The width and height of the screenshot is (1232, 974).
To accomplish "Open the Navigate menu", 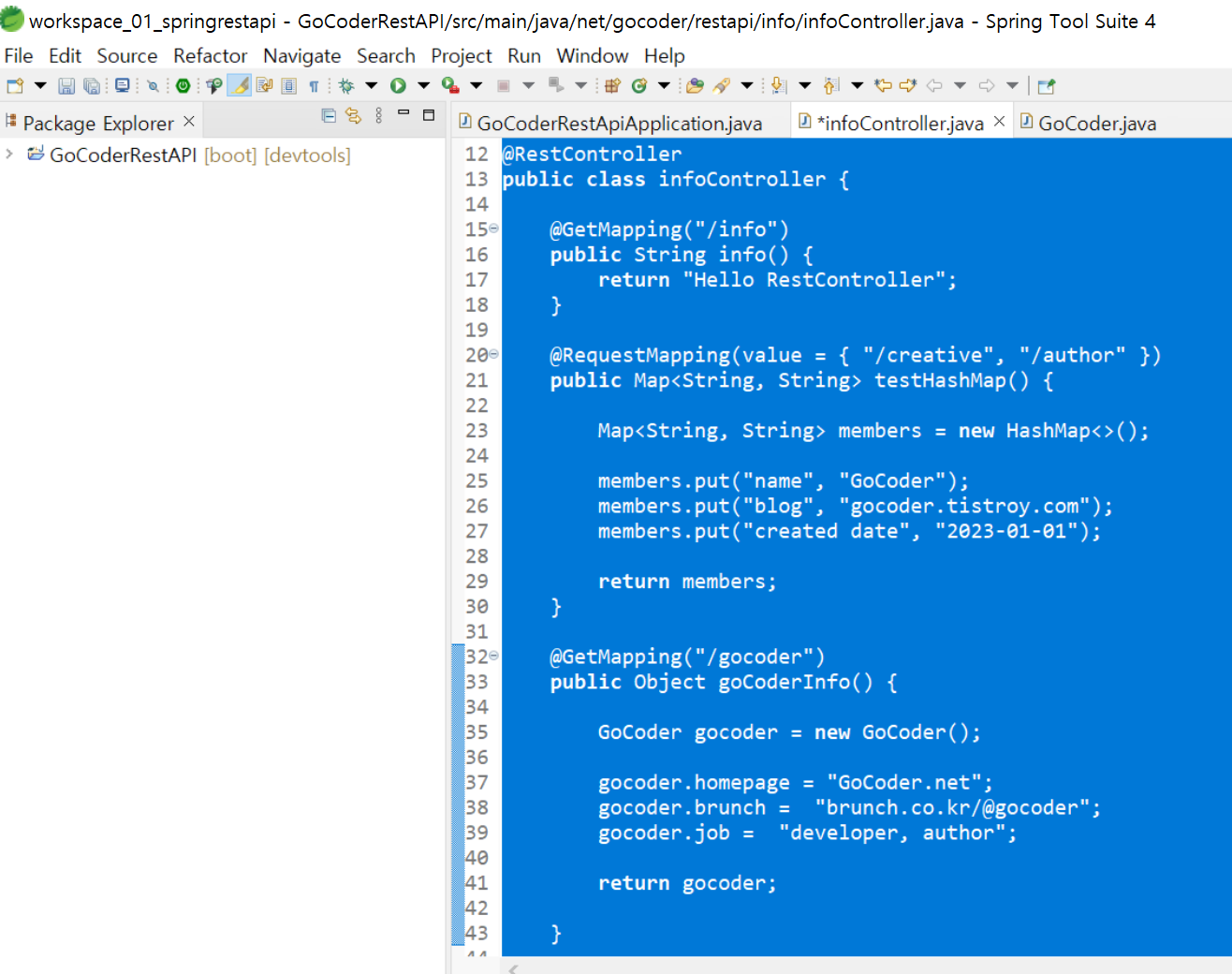I will [302, 56].
